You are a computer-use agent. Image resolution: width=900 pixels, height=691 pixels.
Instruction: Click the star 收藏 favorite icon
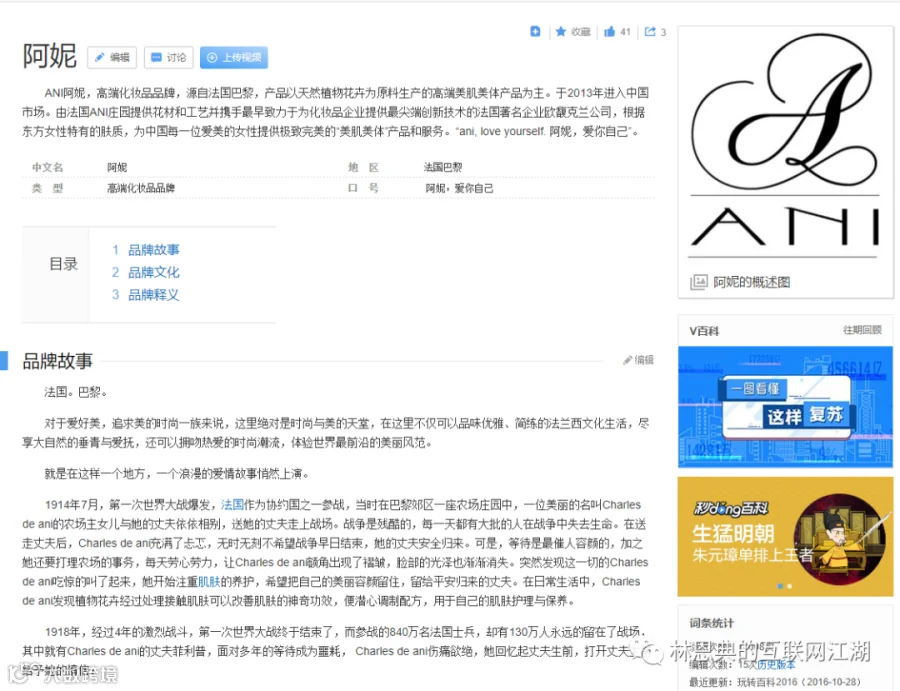point(561,32)
